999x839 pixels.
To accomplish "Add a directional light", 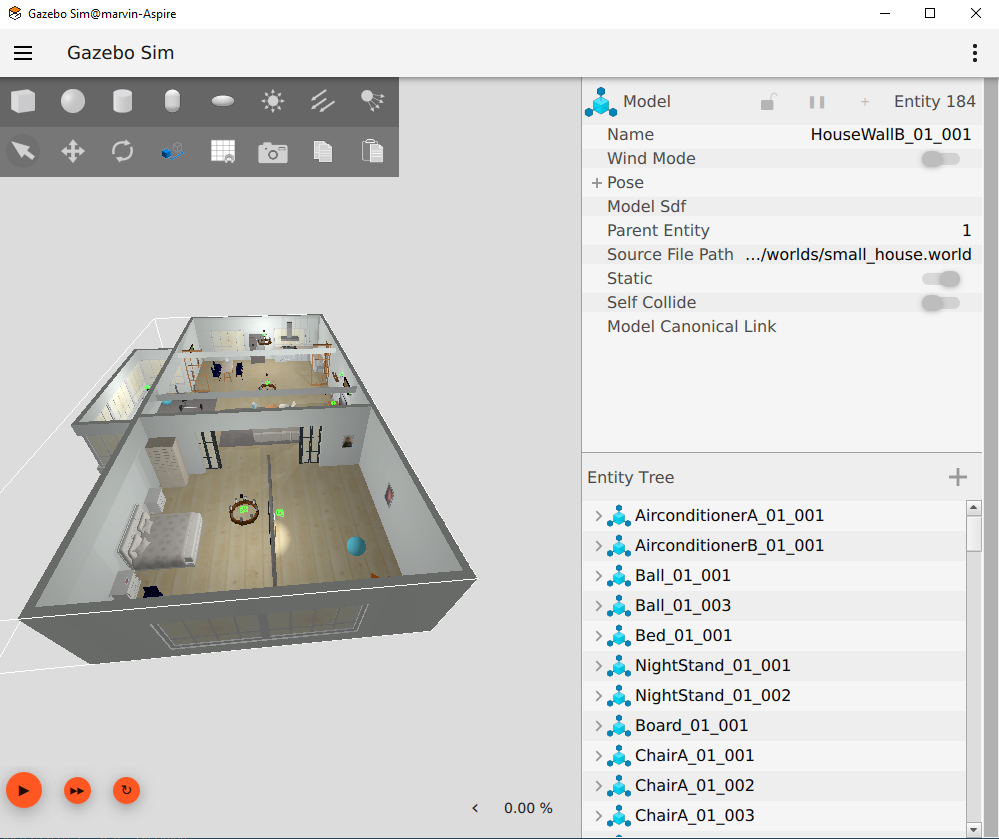I will pos(323,101).
